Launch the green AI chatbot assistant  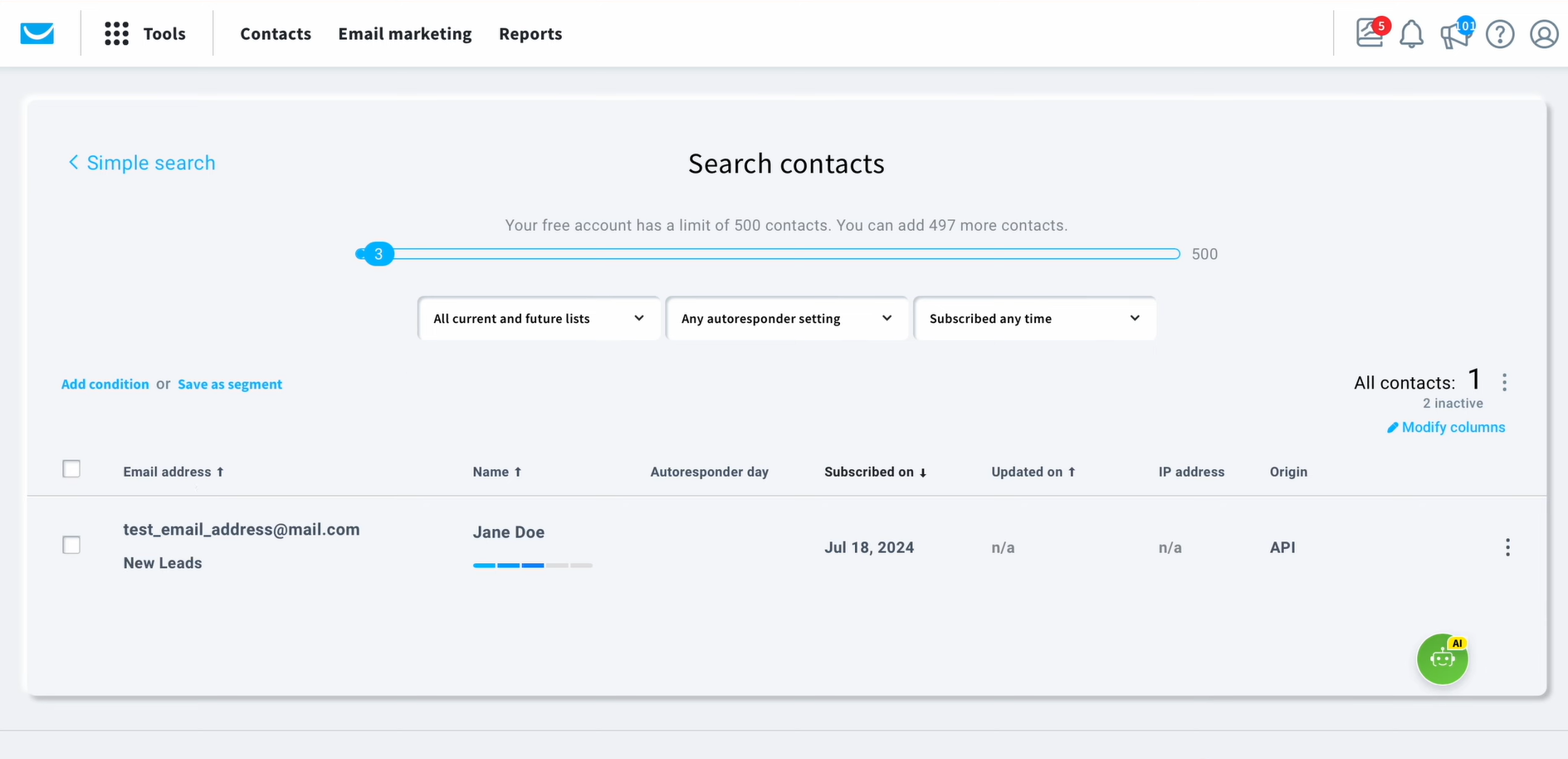(1442, 659)
